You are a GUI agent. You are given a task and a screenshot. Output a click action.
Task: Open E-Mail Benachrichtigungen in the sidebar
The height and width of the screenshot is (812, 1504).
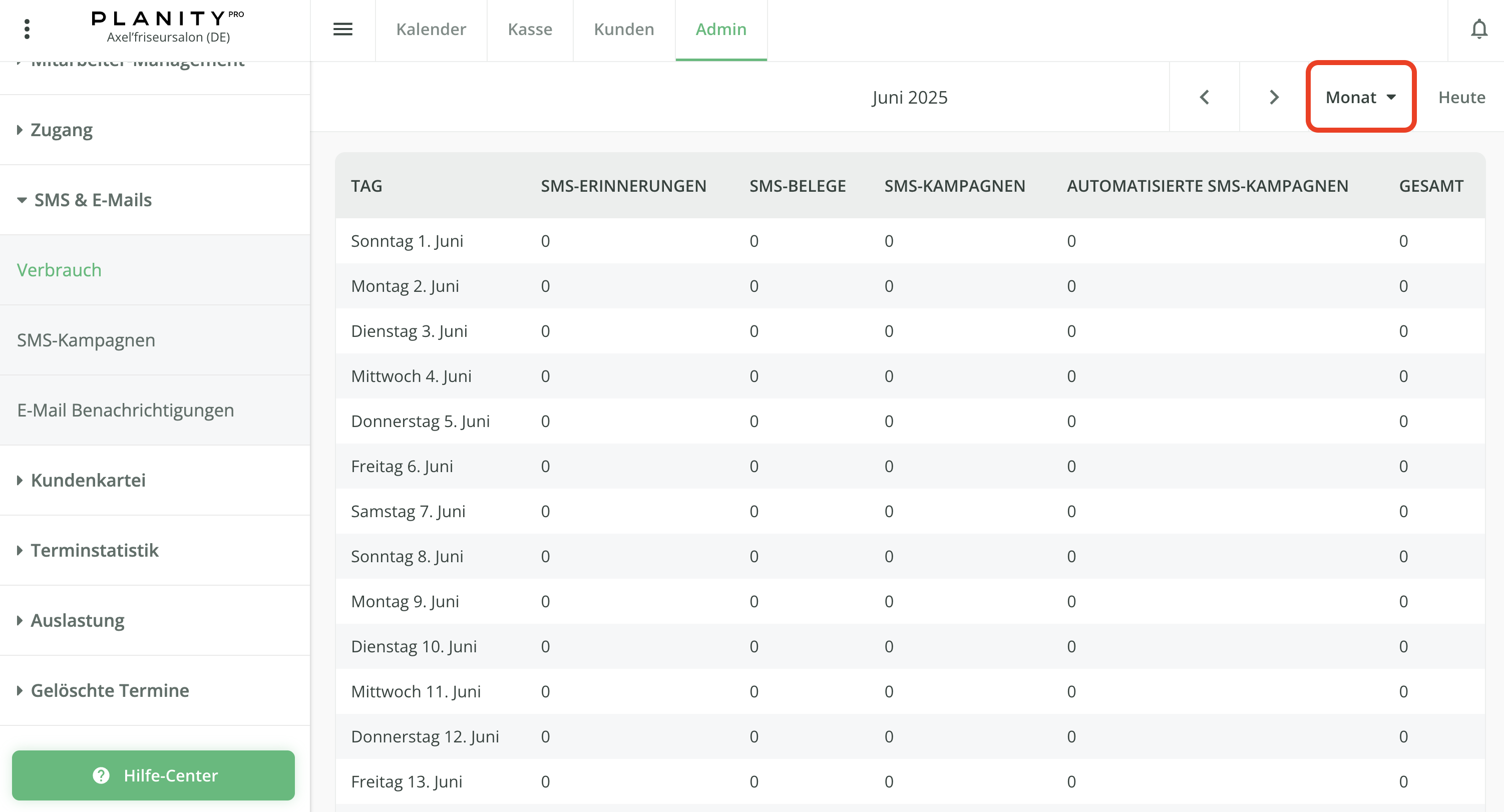(x=125, y=410)
